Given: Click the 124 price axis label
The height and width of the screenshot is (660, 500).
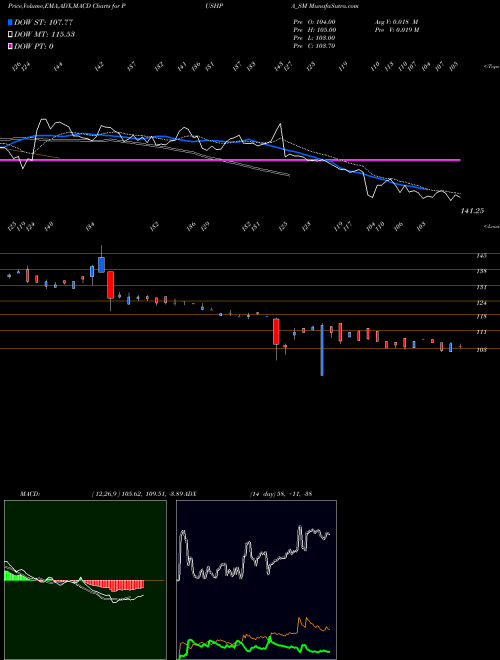Looking at the screenshot, I should [x=482, y=303].
